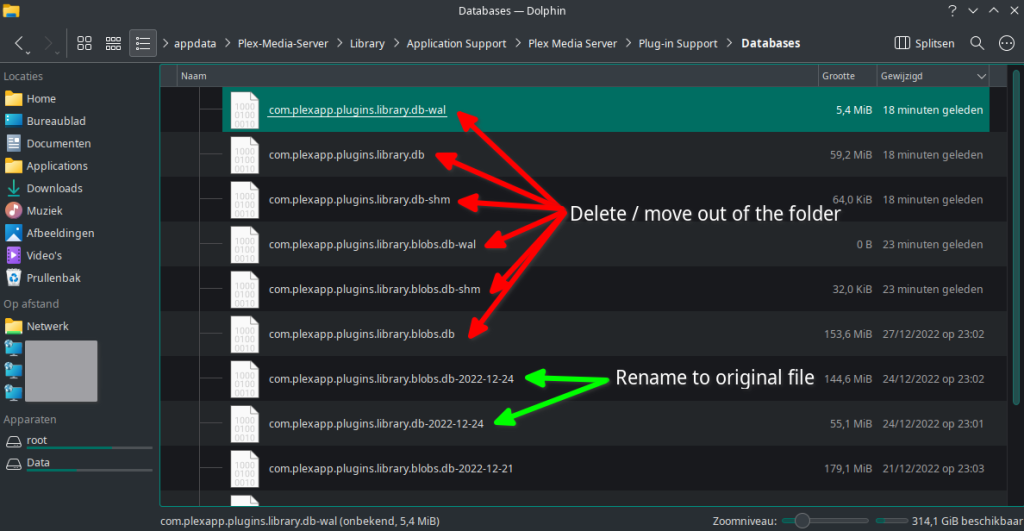Click the Splitsen split view button
Screen dimensions: 1024x531
[x=924, y=44]
